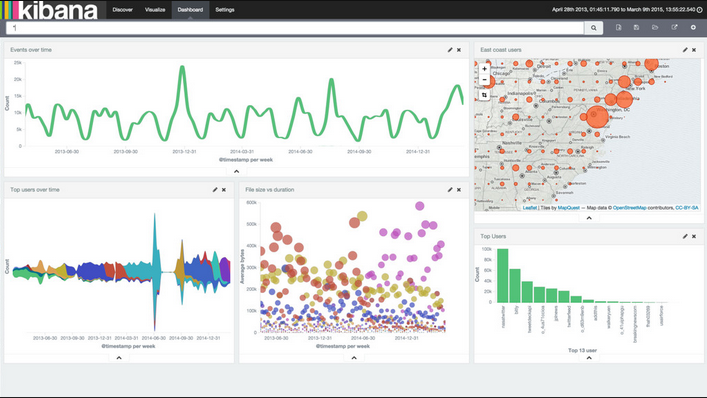
Task: Create a new dashboard via toolbar icon
Action: coord(619,27)
